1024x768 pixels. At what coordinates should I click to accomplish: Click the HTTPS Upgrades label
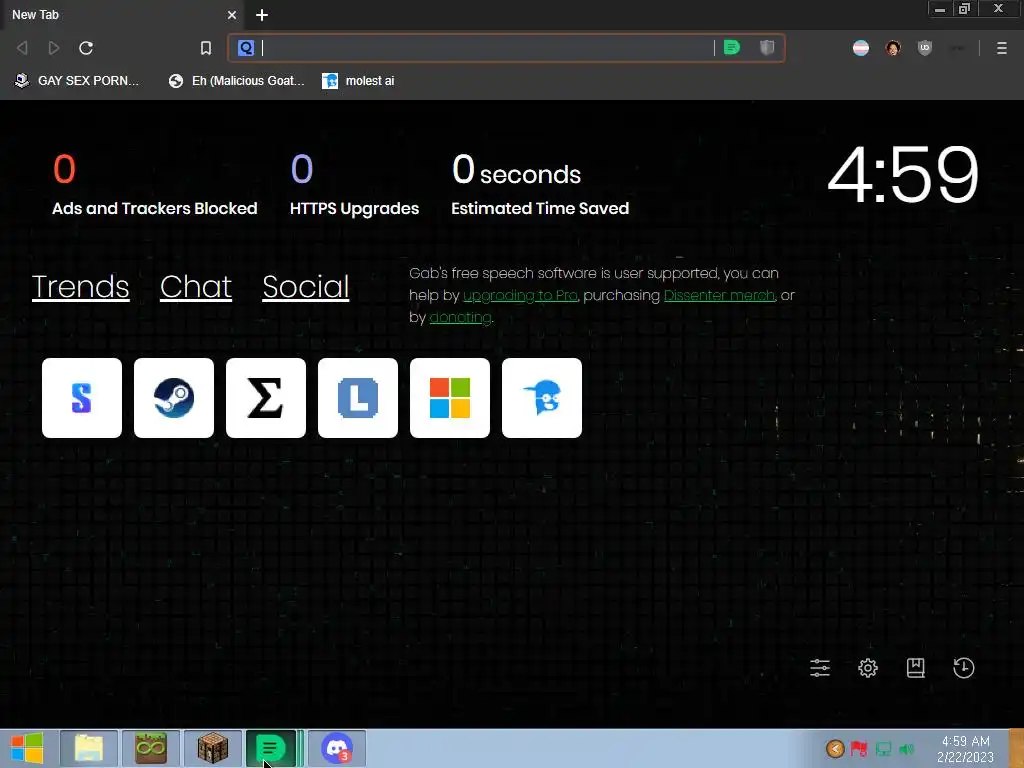coord(355,208)
